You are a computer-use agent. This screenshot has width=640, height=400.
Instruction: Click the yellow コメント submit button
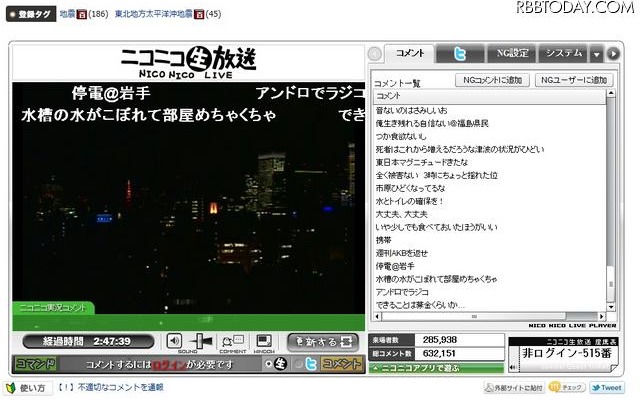[x=341, y=364]
